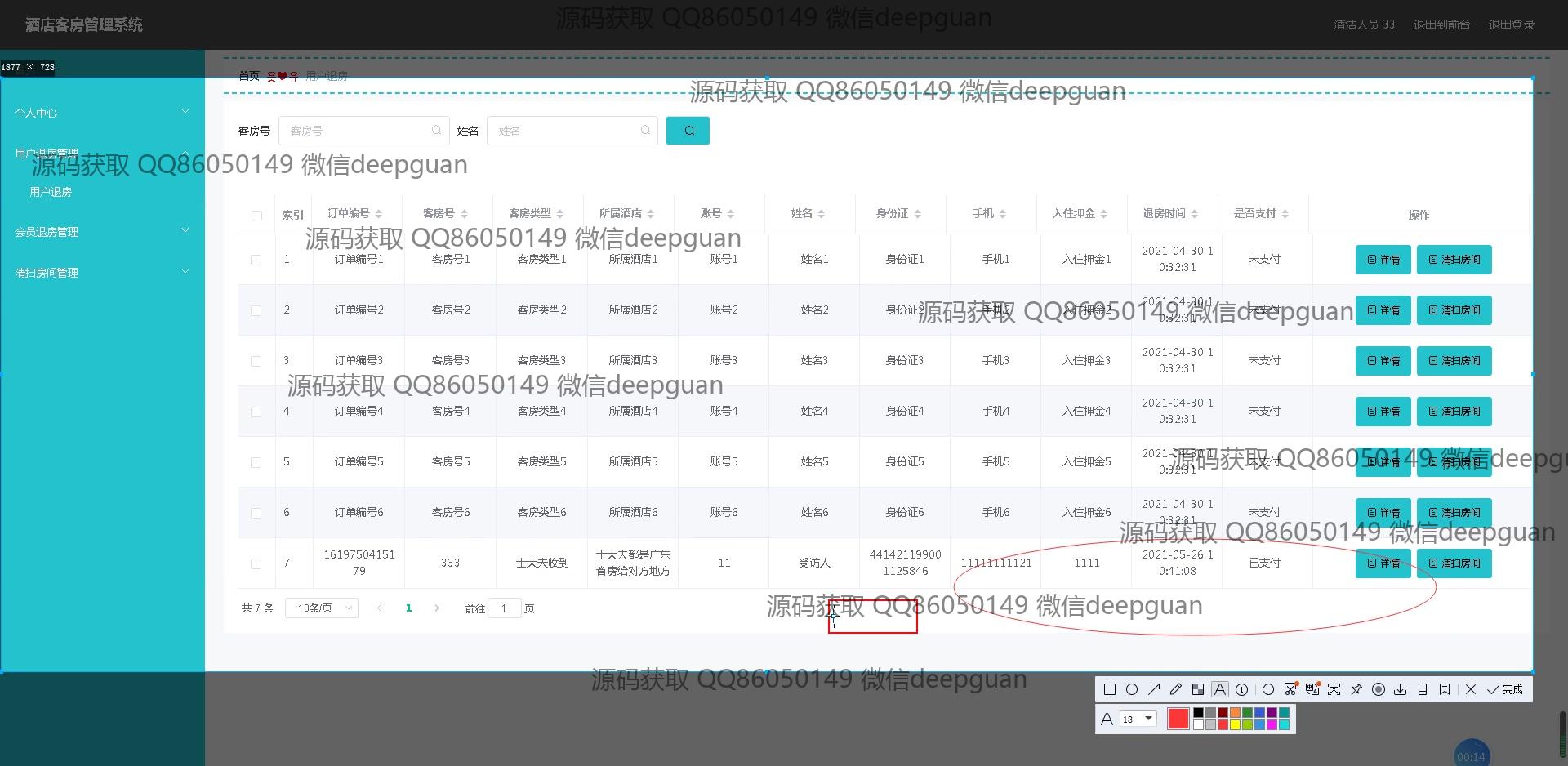The width and height of the screenshot is (1568, 766).
Task: Select the numbered marker tool
Action: pyautogui.click(x=1241, y=689)
